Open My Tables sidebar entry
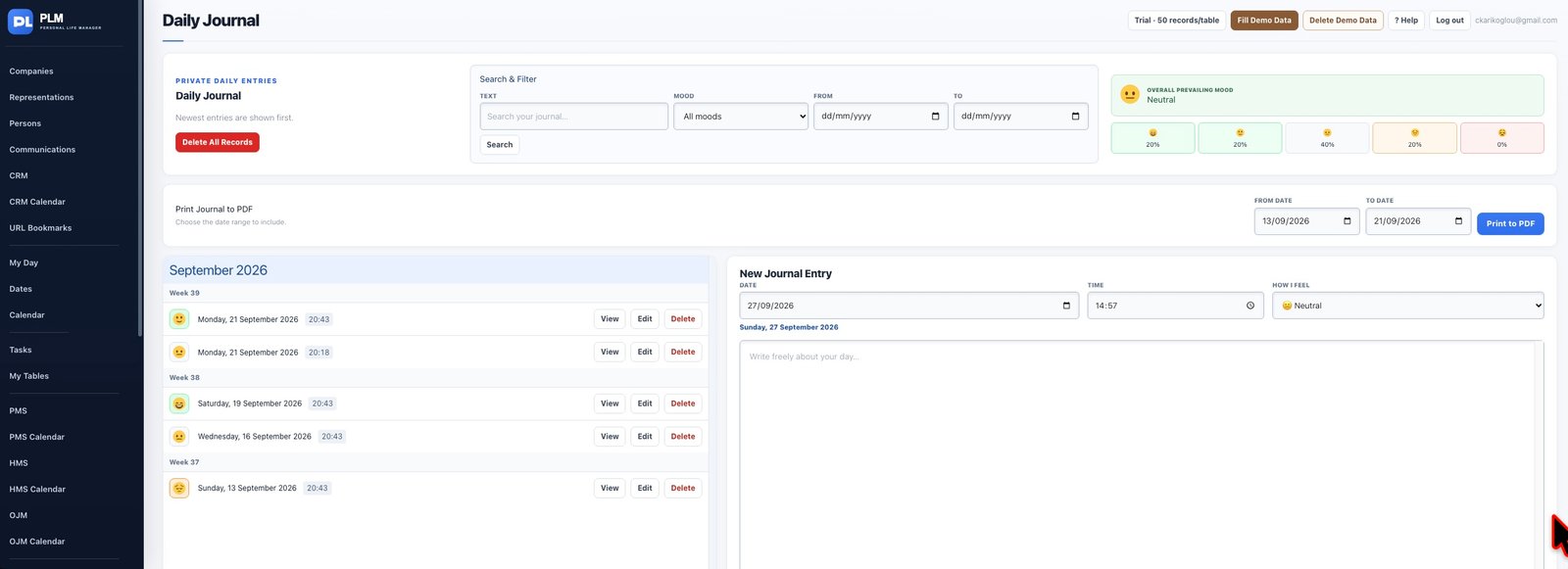1568x569 pixels. [x=29, y=376]
